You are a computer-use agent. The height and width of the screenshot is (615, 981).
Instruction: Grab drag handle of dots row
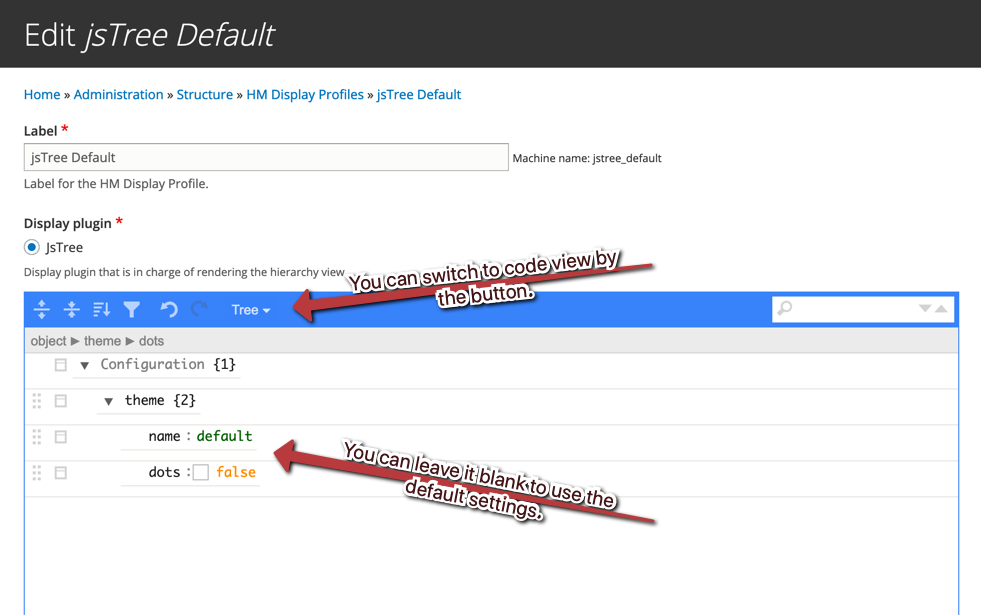click(x=37, y=473)
